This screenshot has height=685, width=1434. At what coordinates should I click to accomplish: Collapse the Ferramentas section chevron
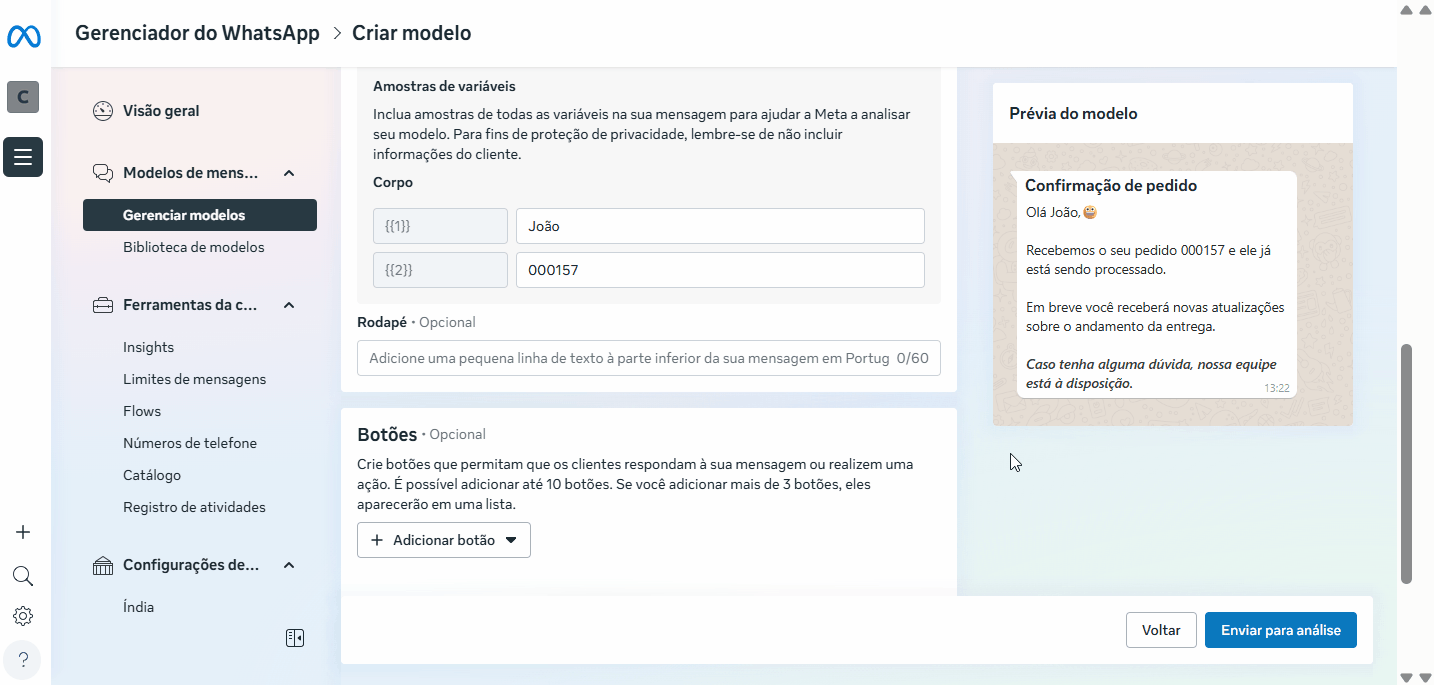(x=289, y=305)
